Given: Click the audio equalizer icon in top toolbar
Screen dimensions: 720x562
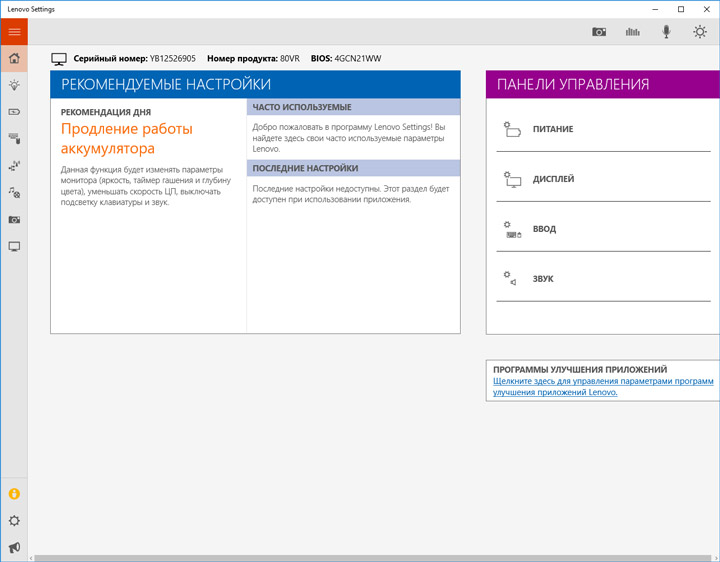Looking at the screenshot, I should [632, 32].
